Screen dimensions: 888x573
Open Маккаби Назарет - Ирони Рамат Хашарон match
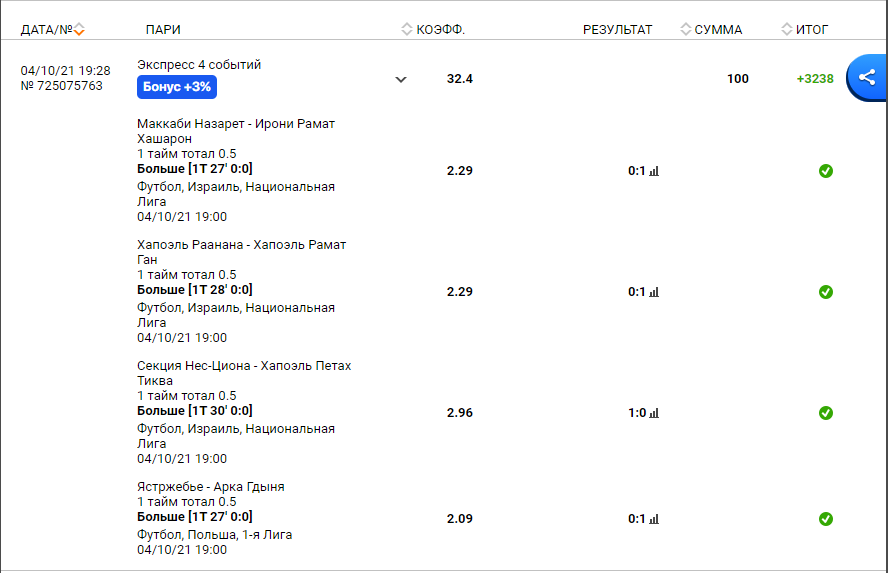pos(236,131)
